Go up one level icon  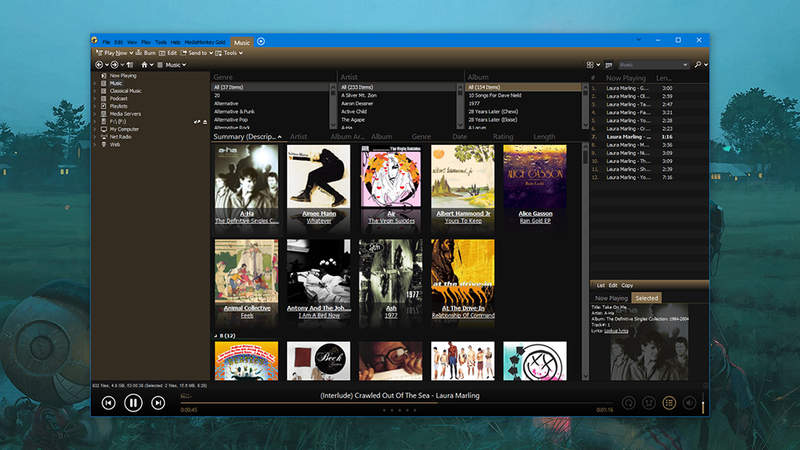point(130,65)
